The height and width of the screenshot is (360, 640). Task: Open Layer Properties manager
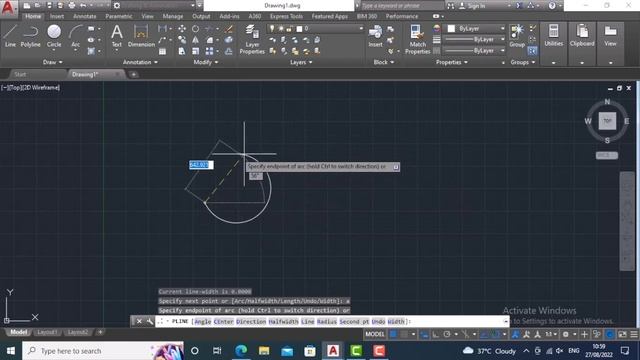[252, 39]
